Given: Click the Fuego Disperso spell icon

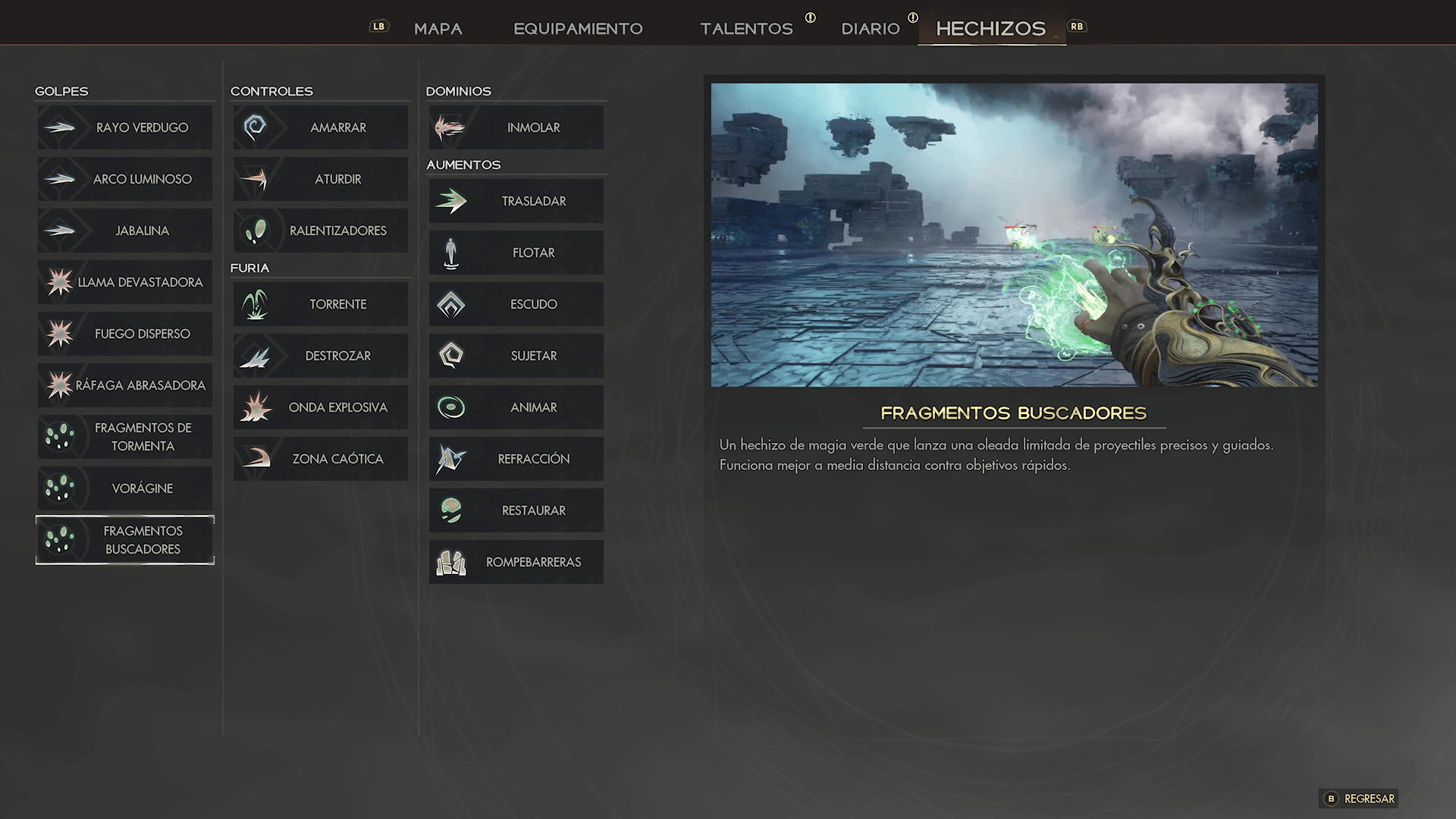Looking at the screenshot, I should pos(59,334).
